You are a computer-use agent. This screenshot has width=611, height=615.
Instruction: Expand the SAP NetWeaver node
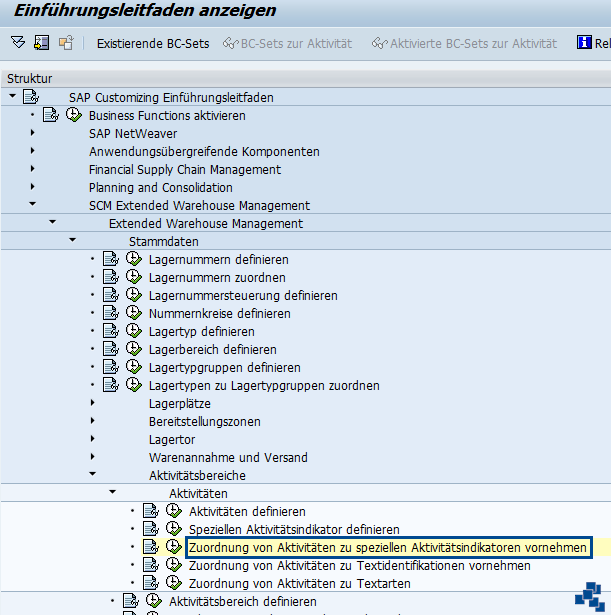click(32, 134)
